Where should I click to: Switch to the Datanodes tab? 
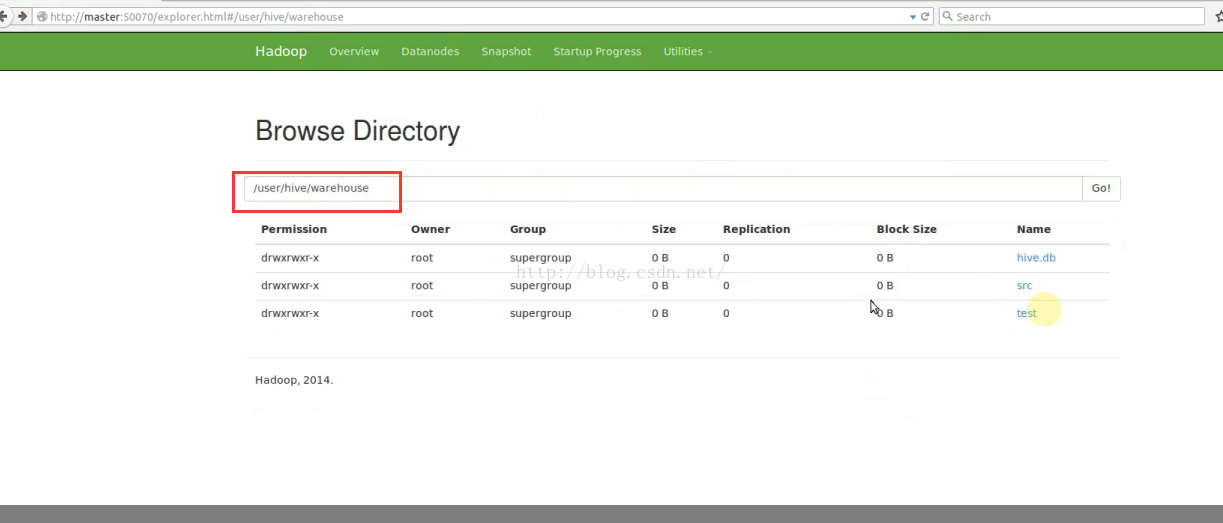click(430, 51)
